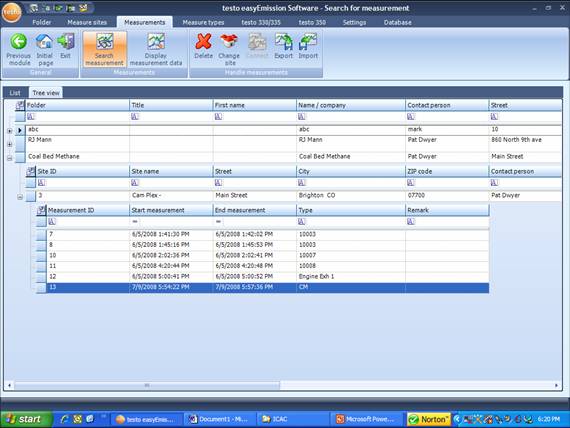
Task: Click the Change site icon
Action: click(x=229, y=41)
